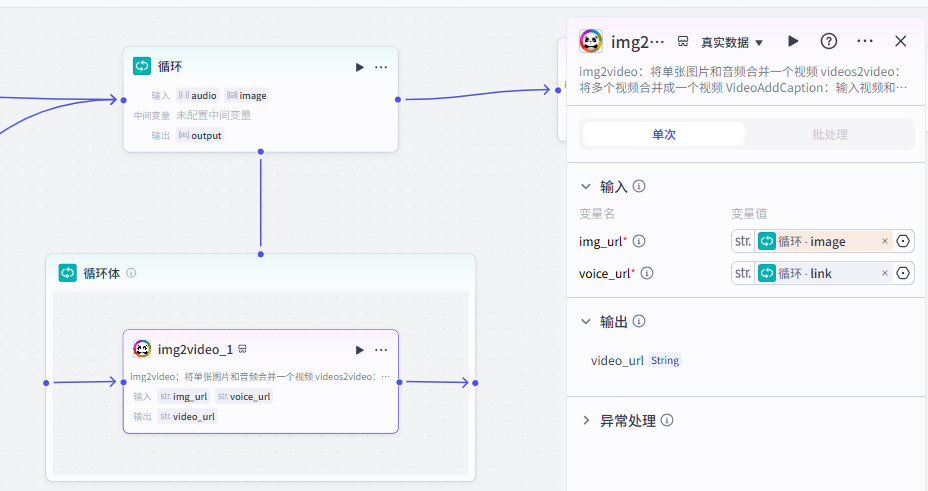Click img2video_1 node output connector dot

pos(399,382)
